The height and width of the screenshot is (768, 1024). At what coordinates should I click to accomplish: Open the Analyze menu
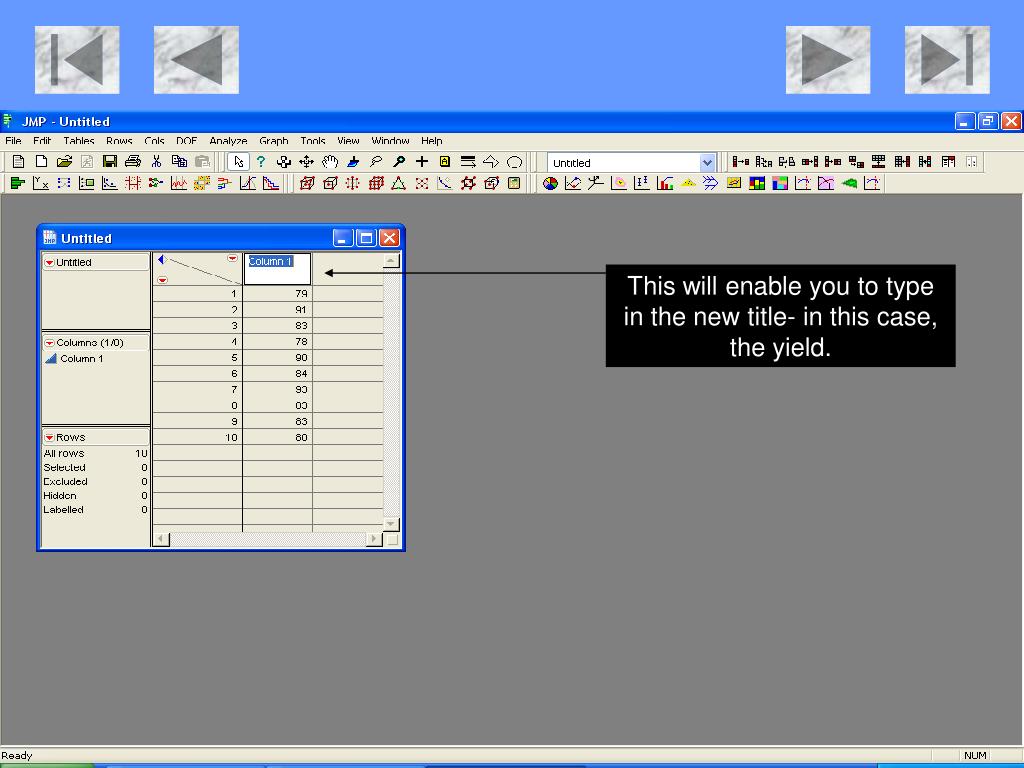click(x=228, y=140)
